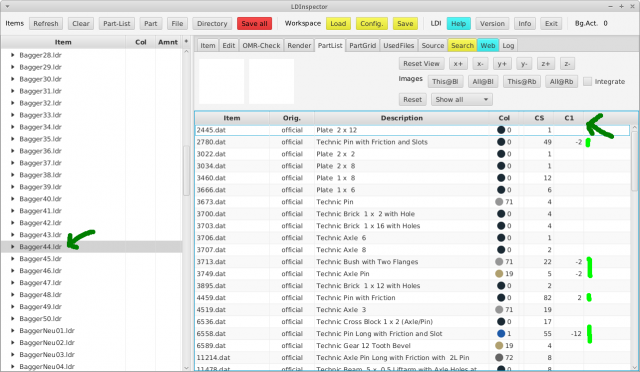Image resolution: width=640 pixels, height=372 pixels.
Task: Open the yellow Search tab
Action: pyautogui.click(x=462, y=45)
